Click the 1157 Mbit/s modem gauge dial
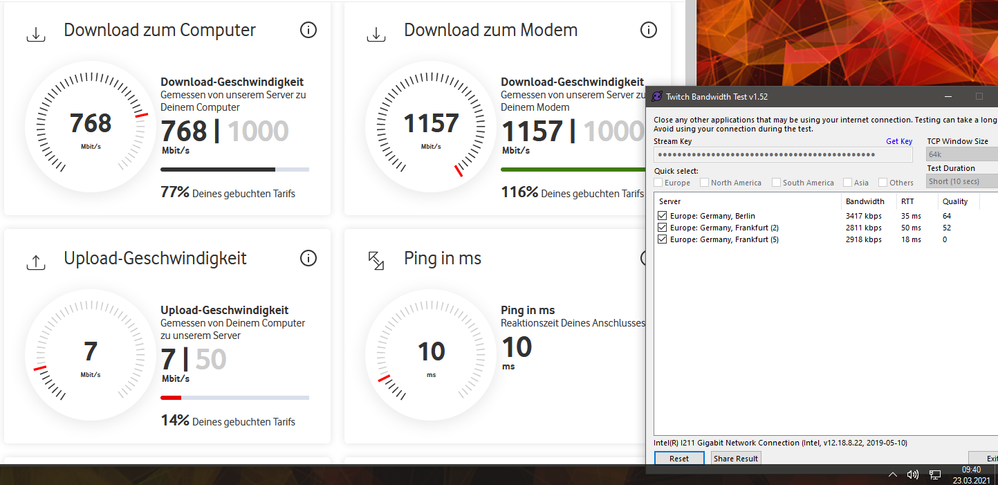The height and width of the screenshot is (485, 998). (x=430, y=126)
